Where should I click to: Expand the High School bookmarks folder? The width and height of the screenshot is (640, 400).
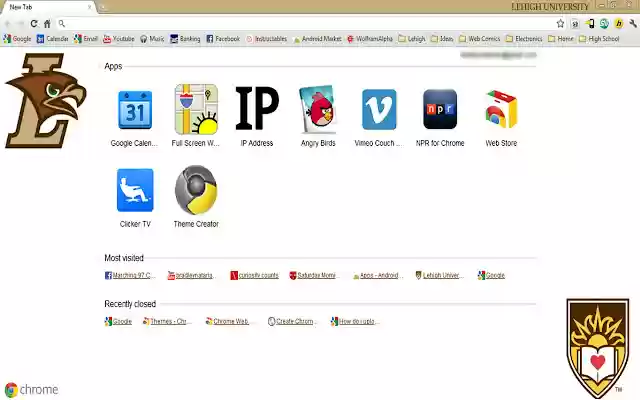pyautogui.click(x=599, y=39)
